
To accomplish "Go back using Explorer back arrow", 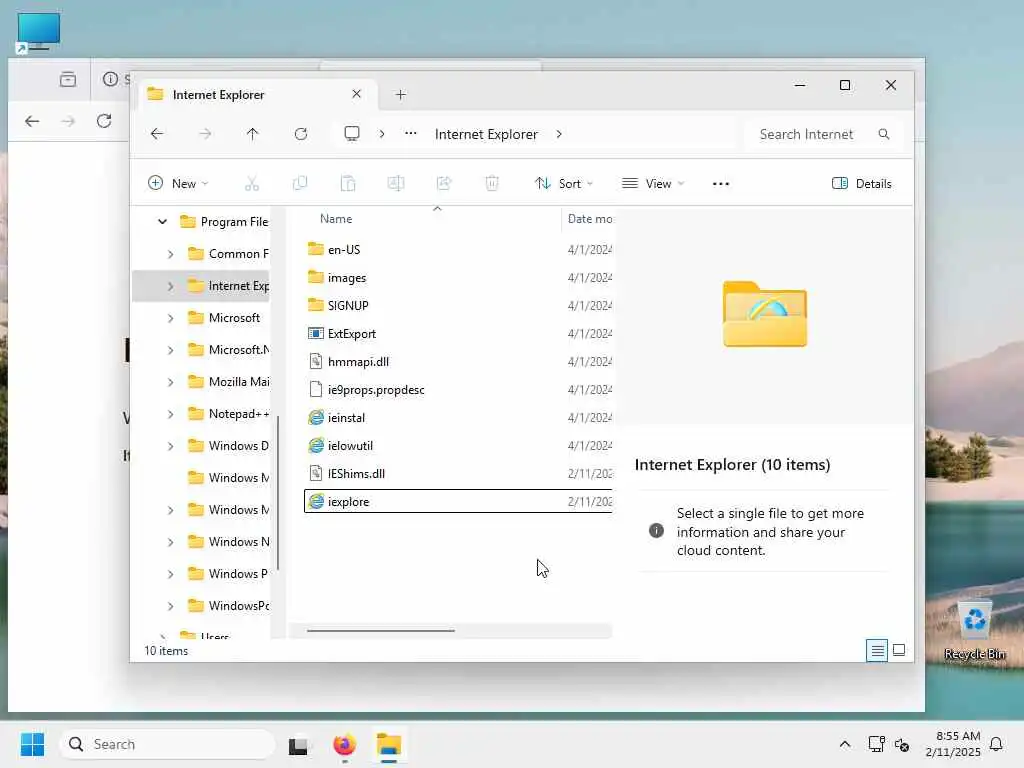I will click(x=157, y=134).
